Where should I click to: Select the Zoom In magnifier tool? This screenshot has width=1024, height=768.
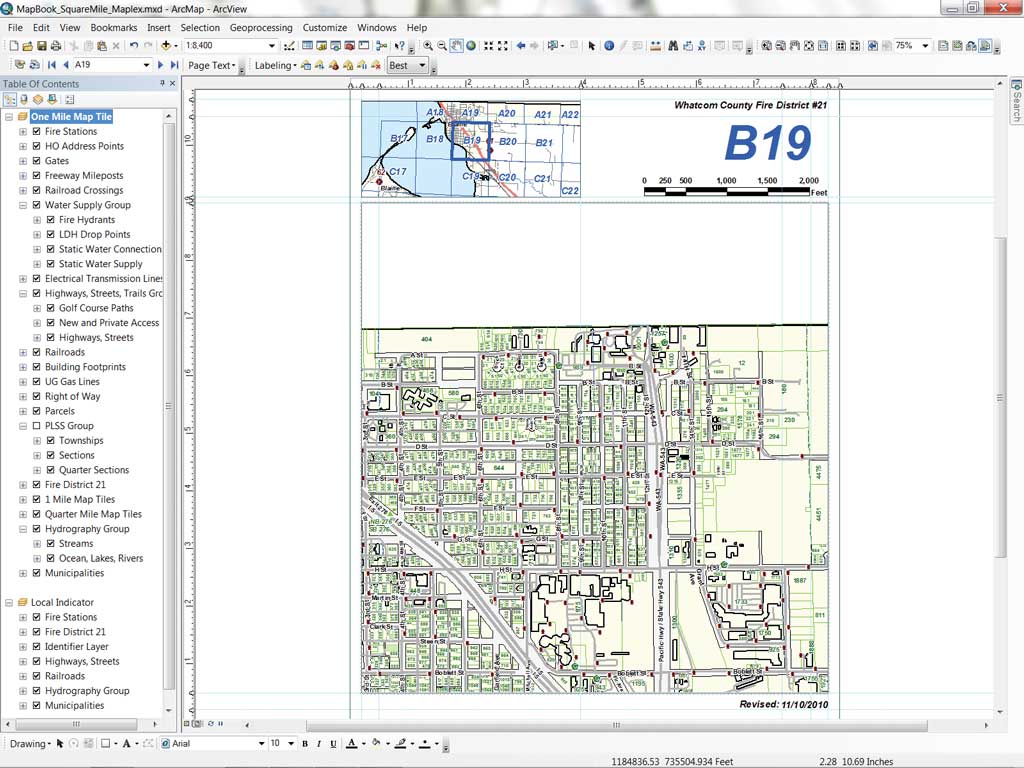pos(428,46)
